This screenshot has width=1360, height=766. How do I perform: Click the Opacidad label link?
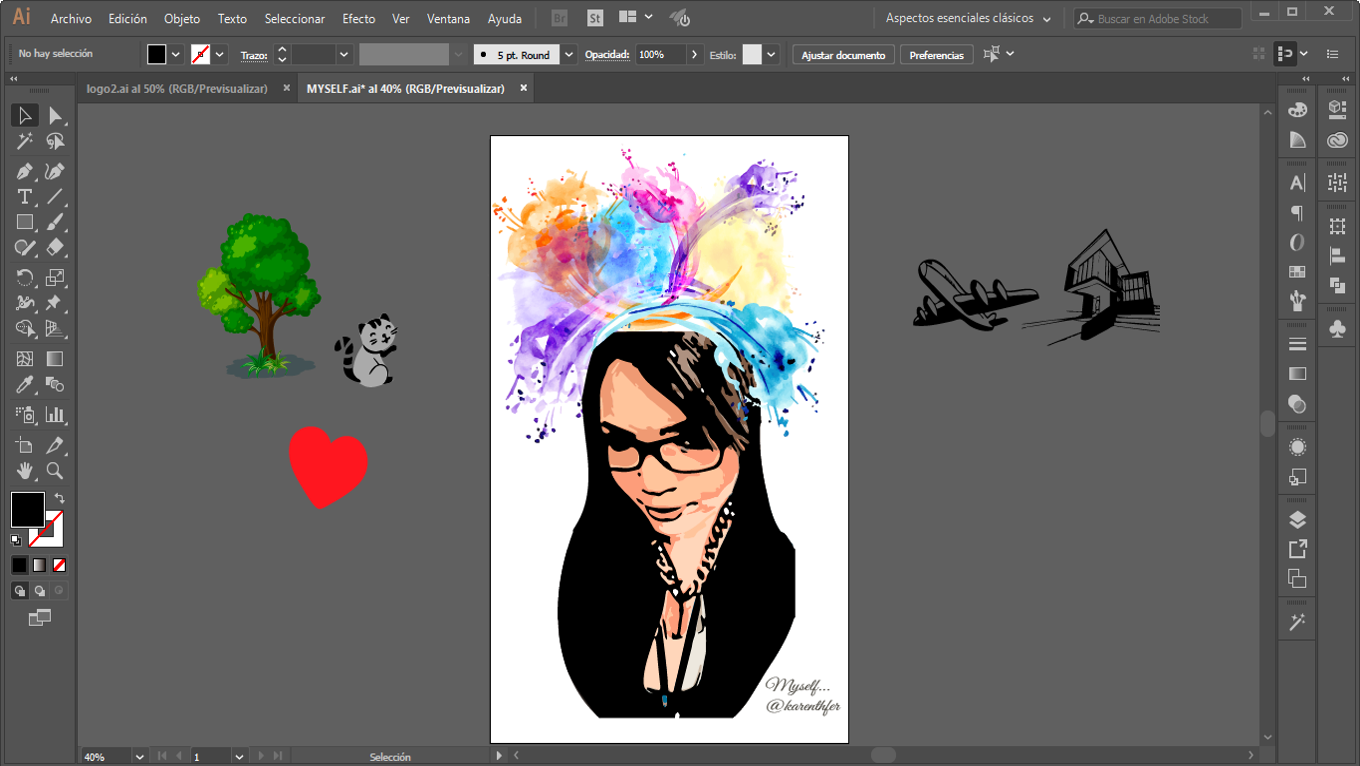tap(606, 55)
